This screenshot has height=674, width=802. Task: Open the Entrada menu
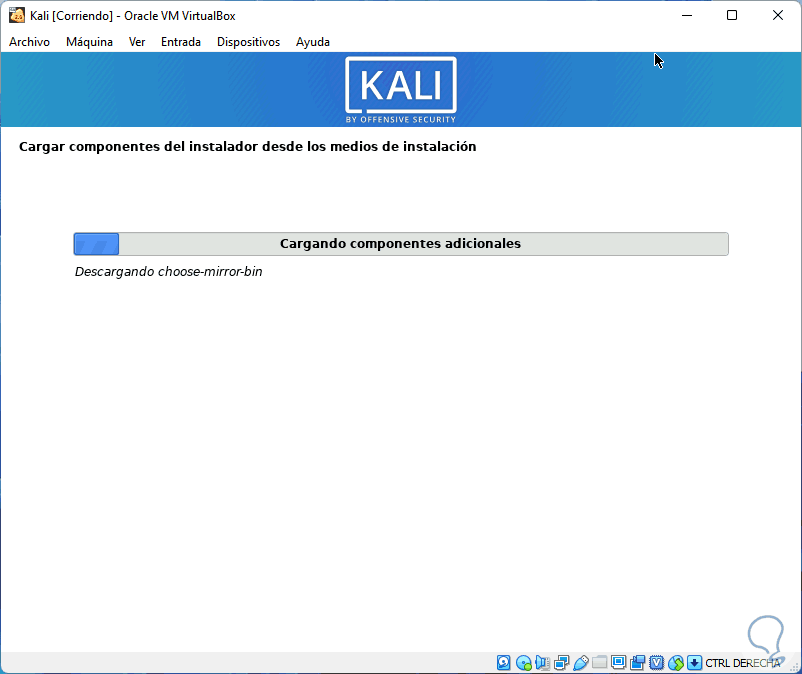coord(181,42)
